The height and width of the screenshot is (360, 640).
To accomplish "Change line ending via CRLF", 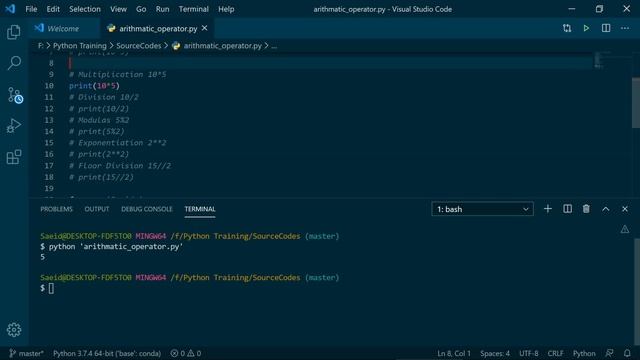I will point(555,353).
